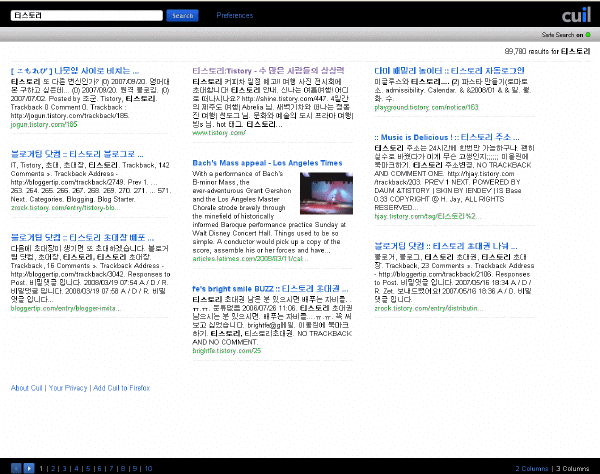
Task: Open first result title linking jogun.tistory.com
Action: 75,70
